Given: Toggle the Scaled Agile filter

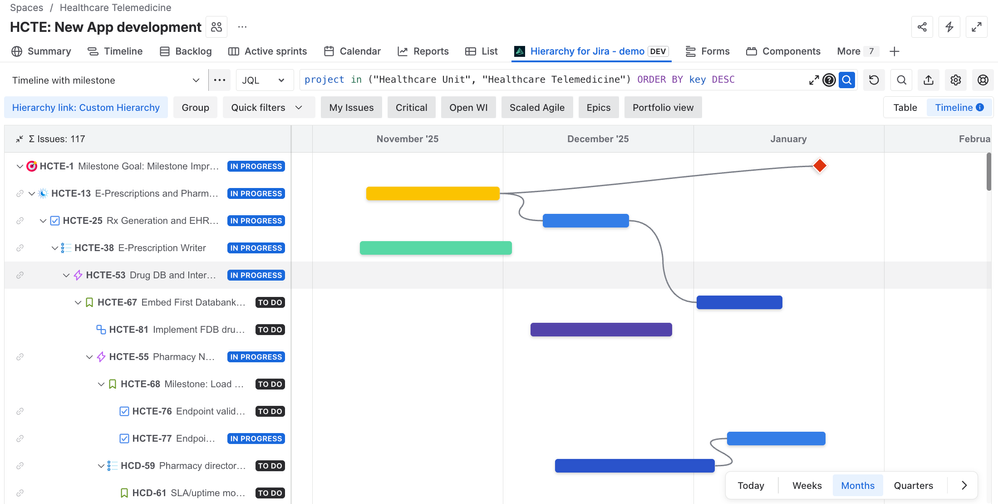Looking at the screenshot, I should tap(537, 108).
